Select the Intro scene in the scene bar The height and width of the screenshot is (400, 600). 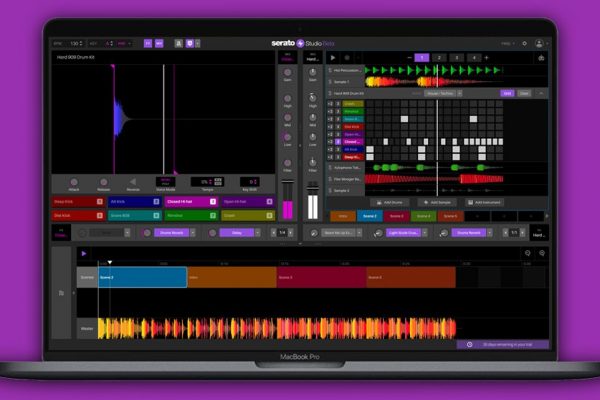point(343,216)
